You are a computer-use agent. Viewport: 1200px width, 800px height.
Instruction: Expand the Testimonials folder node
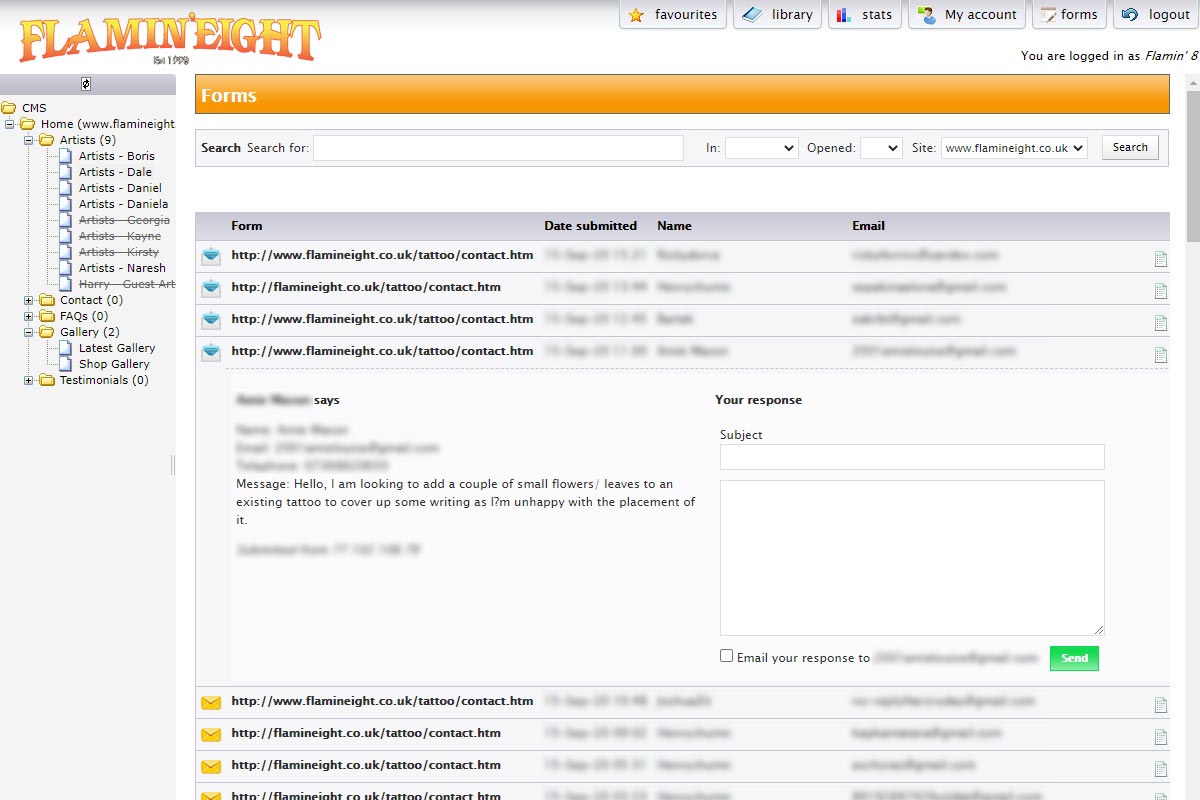29,380
